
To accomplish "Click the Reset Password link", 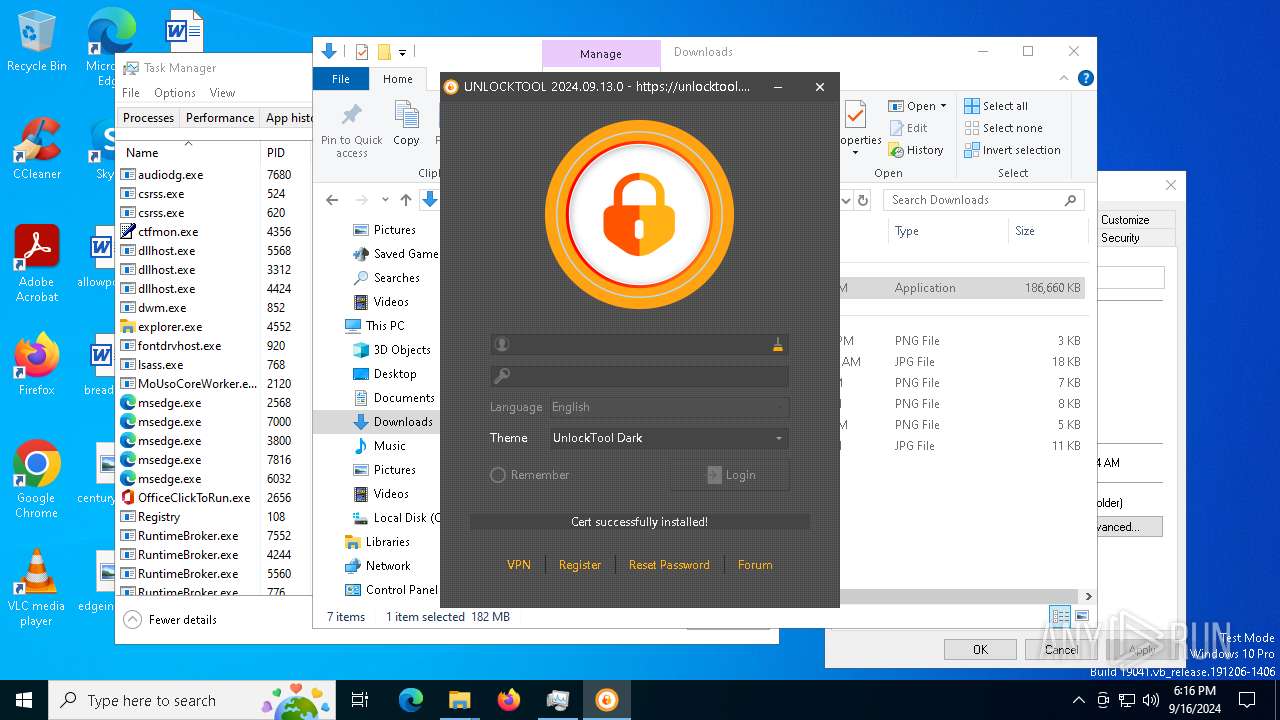I will point(669,565).
